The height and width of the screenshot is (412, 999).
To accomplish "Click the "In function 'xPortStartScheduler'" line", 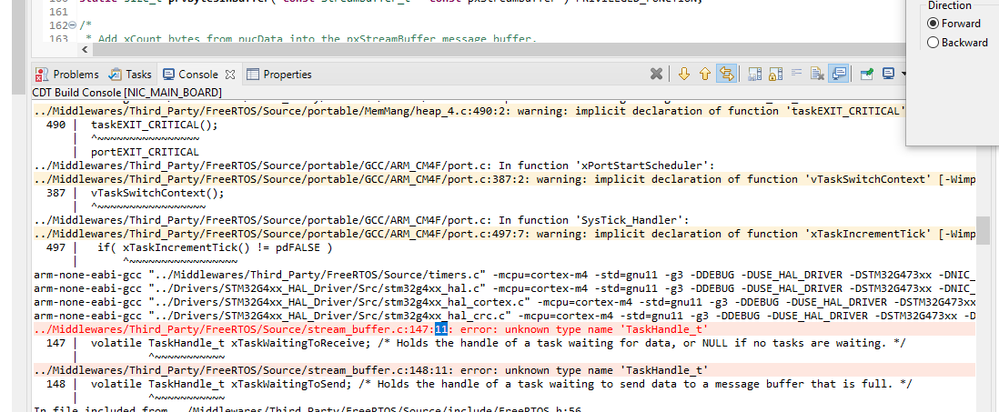I will 374,166.
